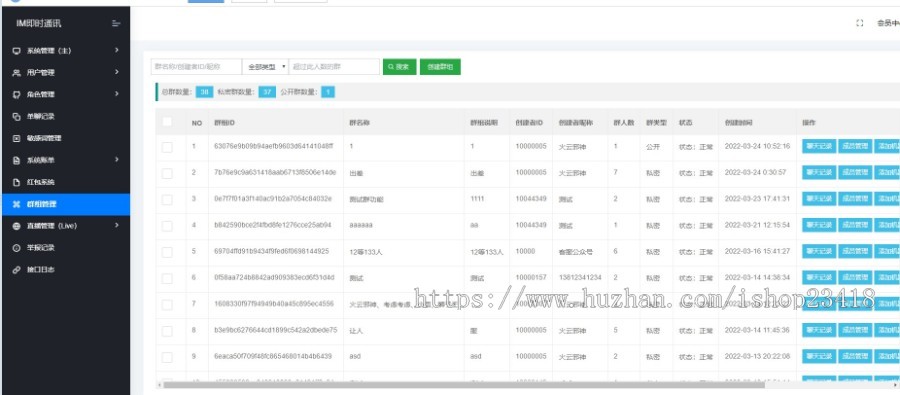Click the green 创建群组 button
This screenshot has height=395, width=900.
tap(440, 67)
